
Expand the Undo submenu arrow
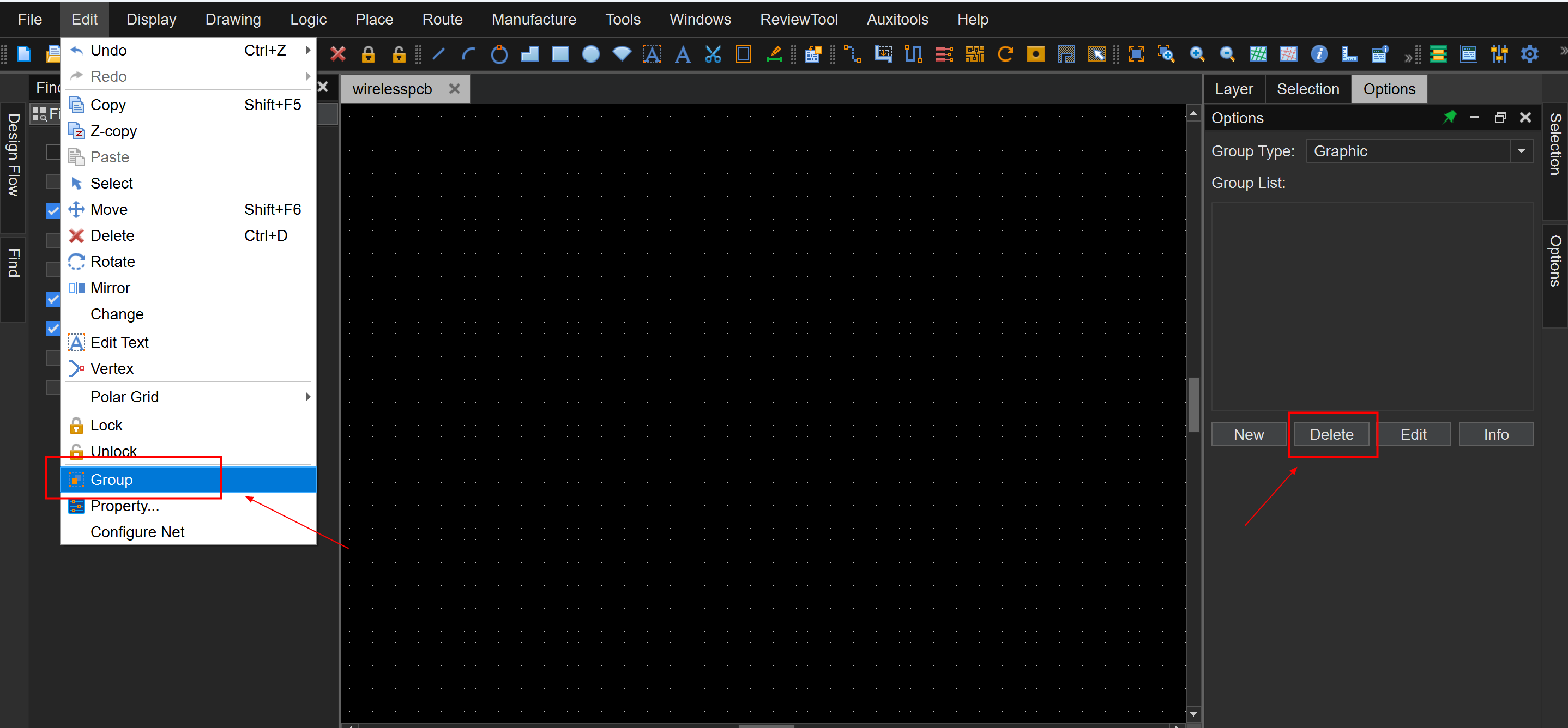click(x=308, y=51)
